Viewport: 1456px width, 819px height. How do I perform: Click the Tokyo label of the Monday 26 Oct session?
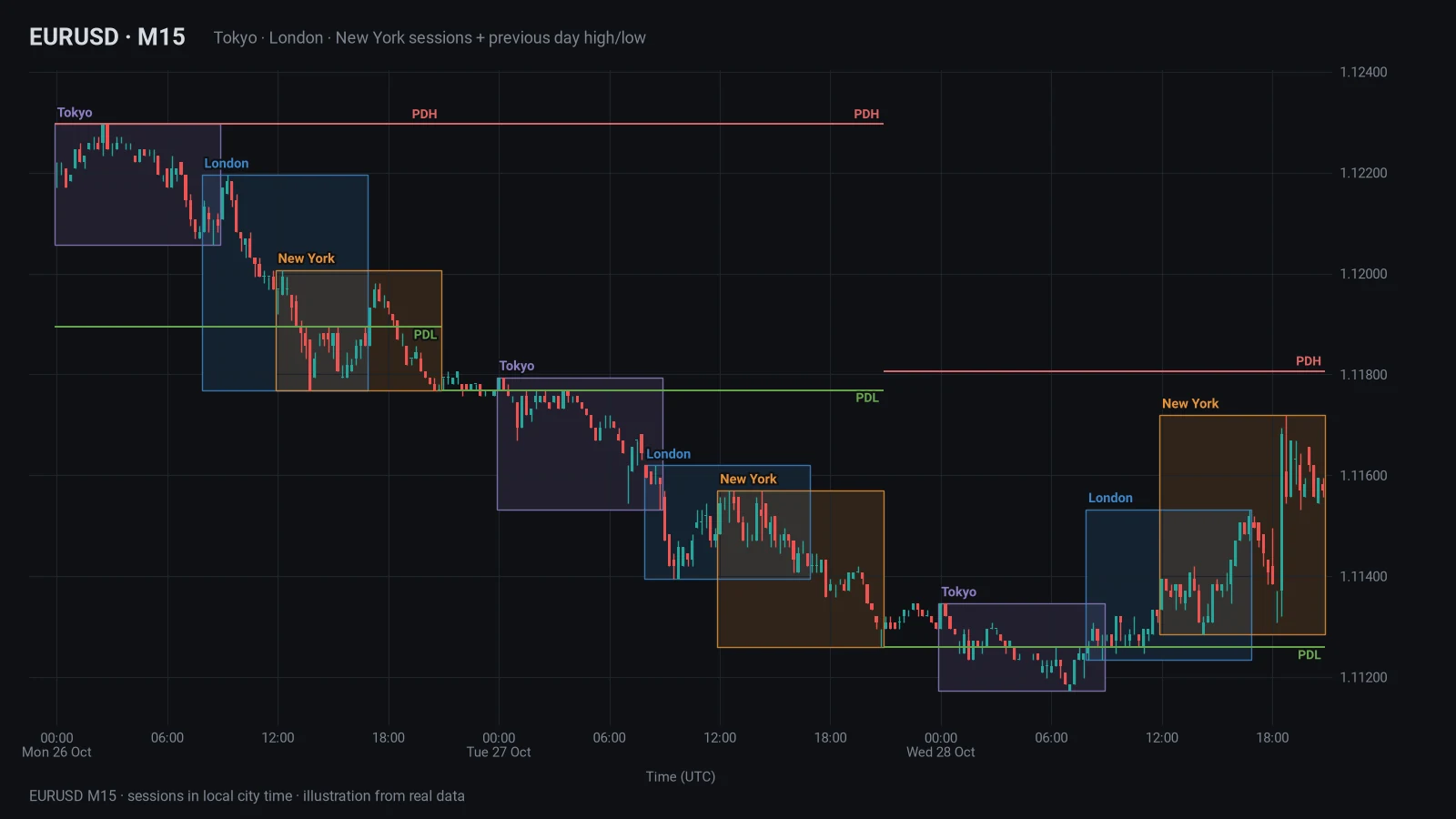(x=75, y=113)
